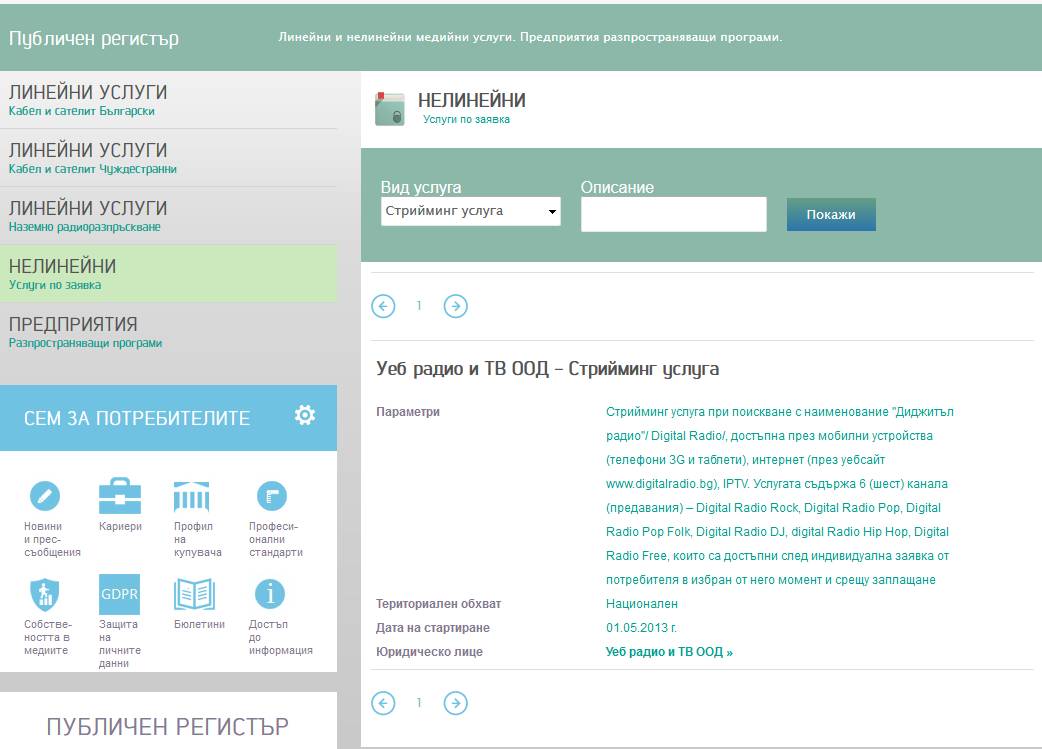The image size is (1042, 749).
Task: Go to next page using top arrow
Action: (x=456, y=306)
